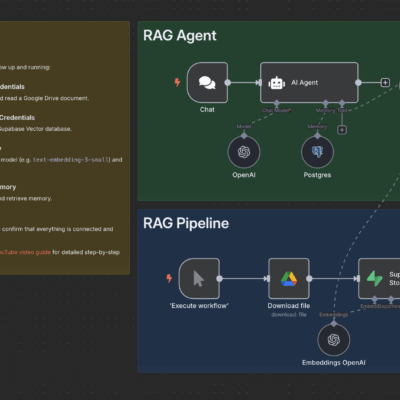Open the Chat trigger node
The height and width of the screenshot is (400, 400).
(207, 82)
